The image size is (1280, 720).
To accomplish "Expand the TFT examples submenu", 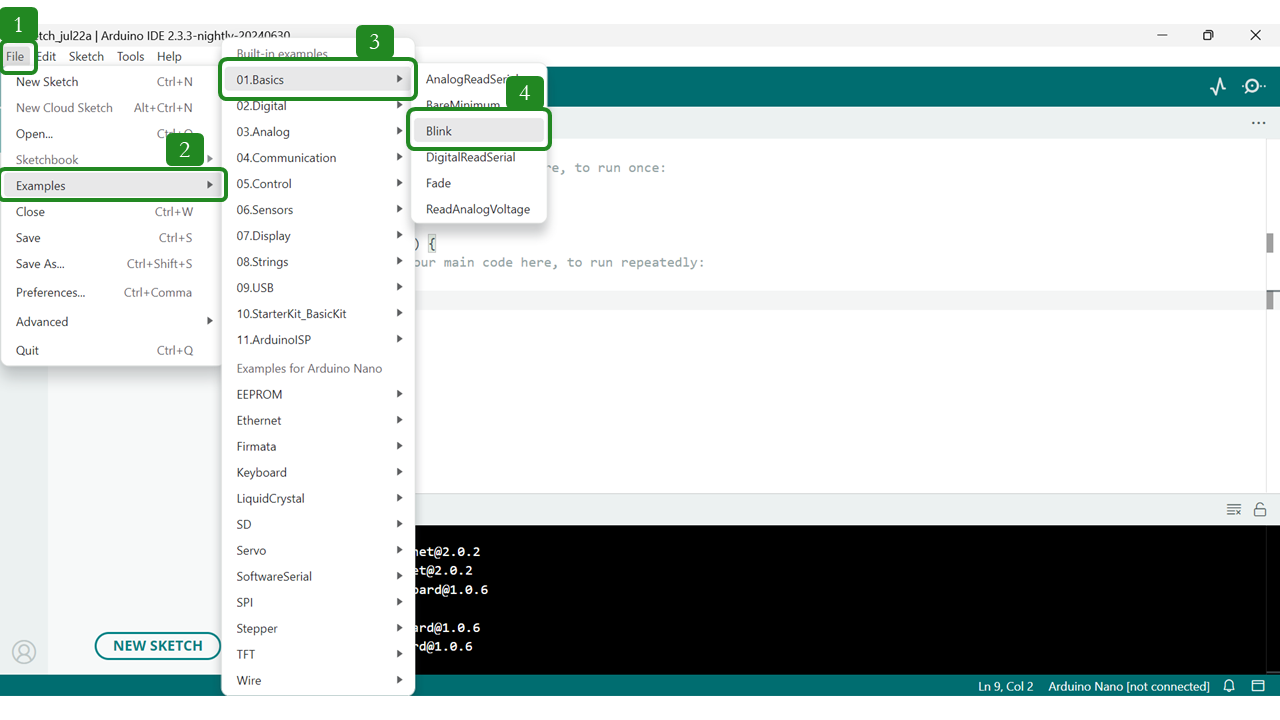I will tap(318, 655).
